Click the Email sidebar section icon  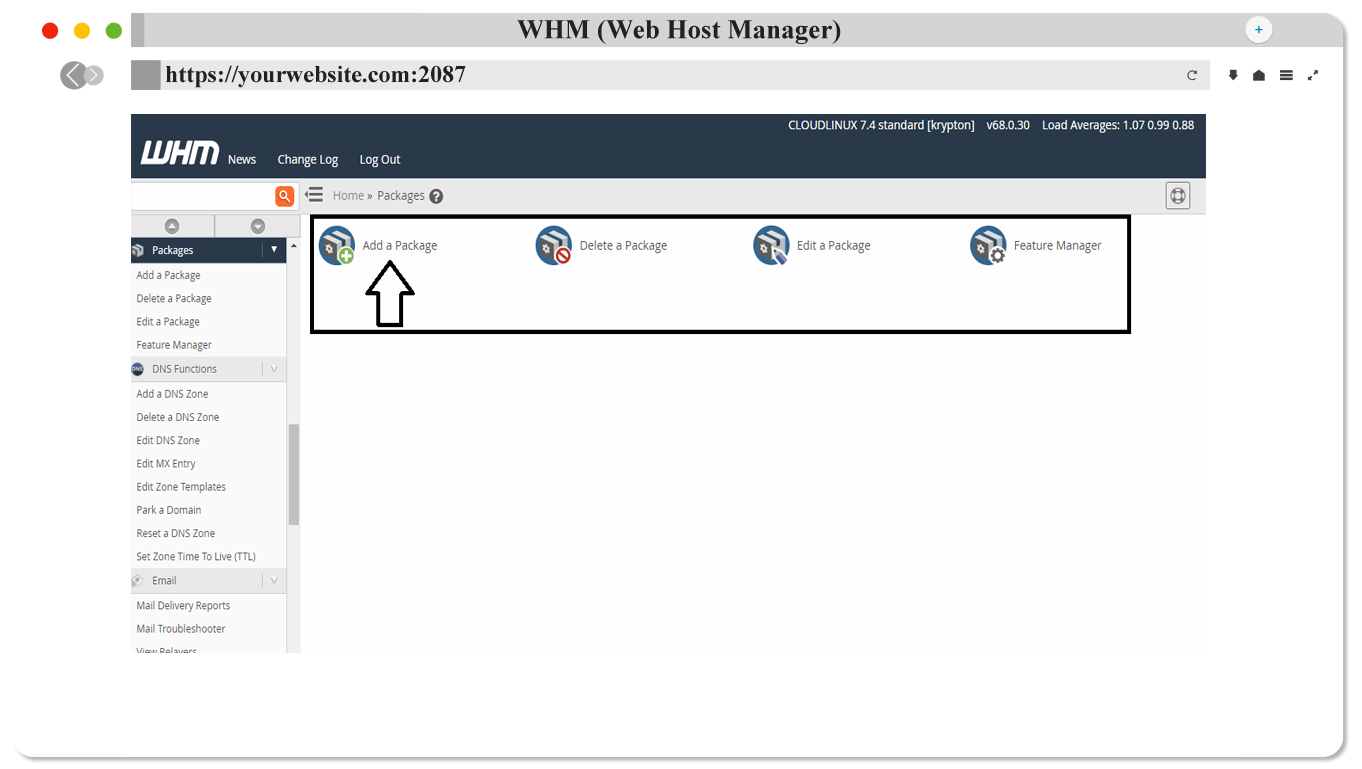click(x=138, y=580)
